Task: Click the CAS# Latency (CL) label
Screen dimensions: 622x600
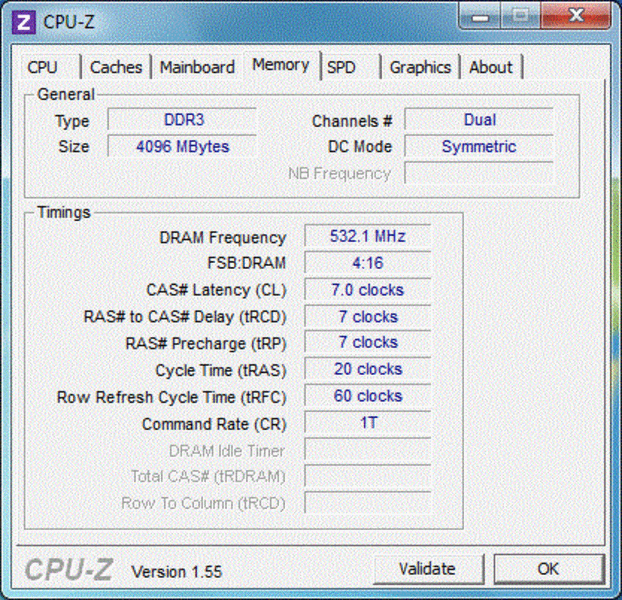Action: point(216,290)
